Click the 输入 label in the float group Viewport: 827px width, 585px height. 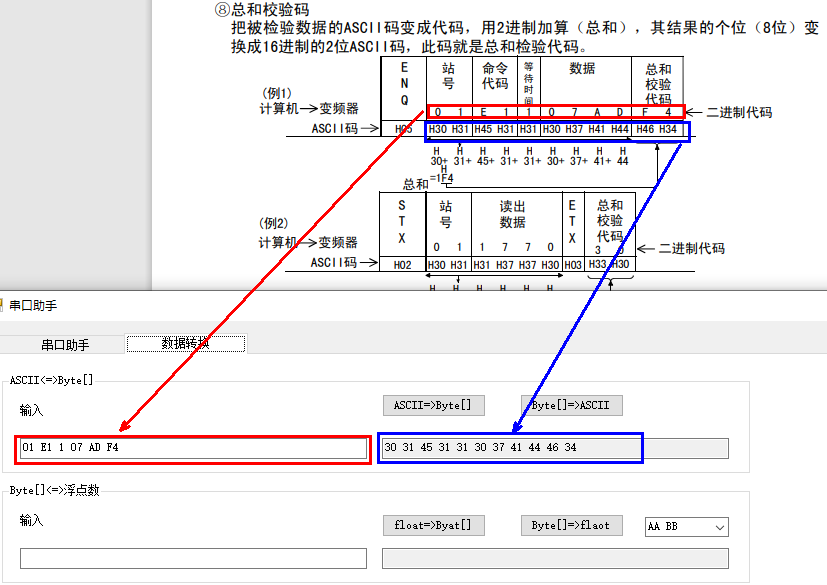point(32,520)
